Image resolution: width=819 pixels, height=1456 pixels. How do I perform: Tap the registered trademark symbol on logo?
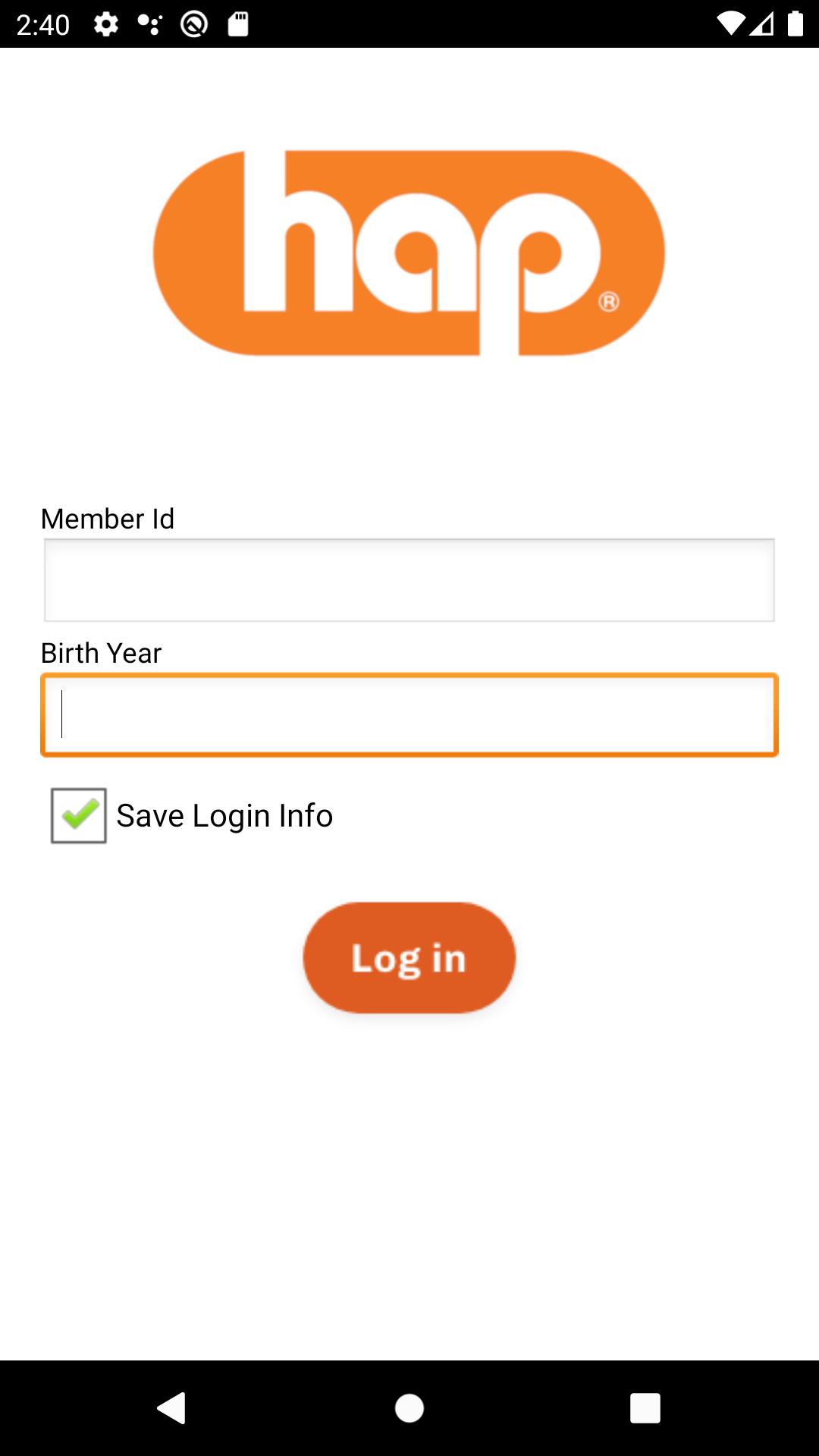tap(609, 302)
